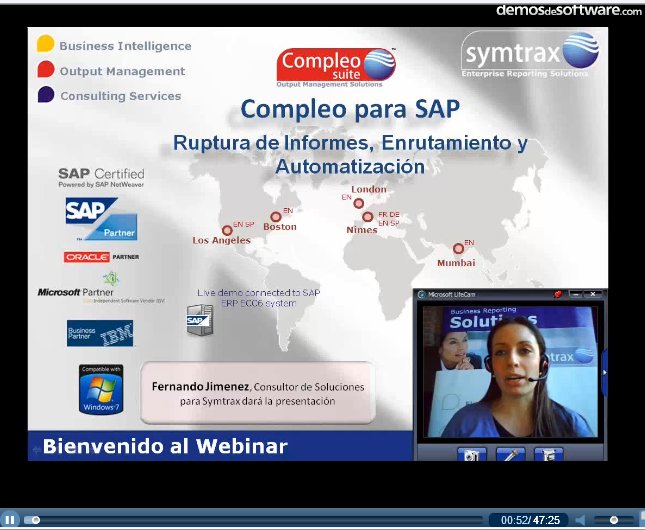This screenshot has width=645, height=530.
Task: Click the London location marker
Action: coord(359,203)
